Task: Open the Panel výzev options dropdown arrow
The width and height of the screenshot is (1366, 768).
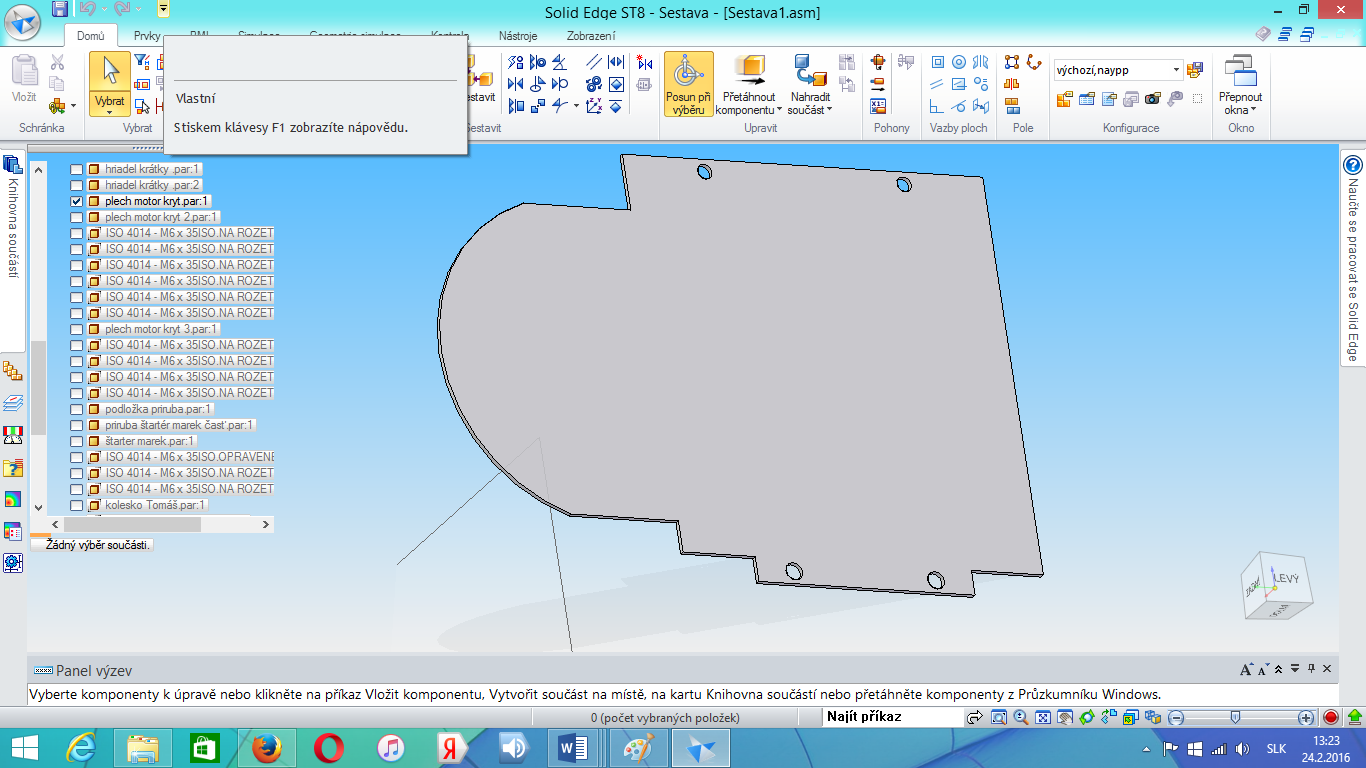Action: [1295, 669]
